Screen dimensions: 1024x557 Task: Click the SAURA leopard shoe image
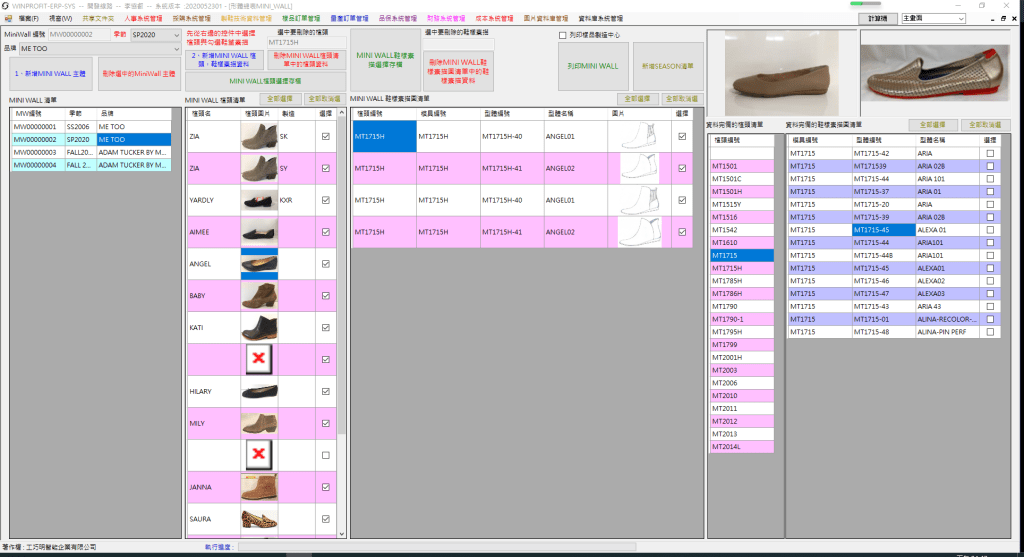(x=259, y=519)
